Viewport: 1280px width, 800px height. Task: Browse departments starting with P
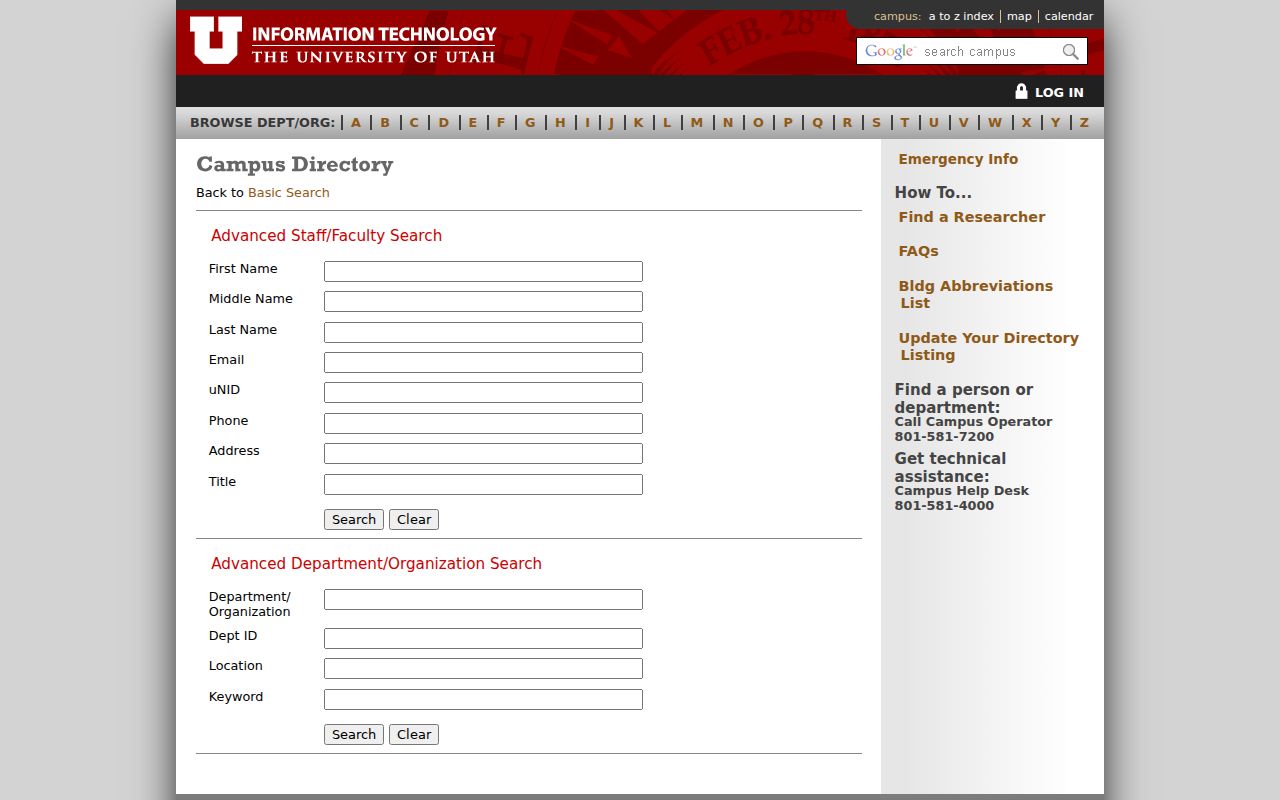788,123
